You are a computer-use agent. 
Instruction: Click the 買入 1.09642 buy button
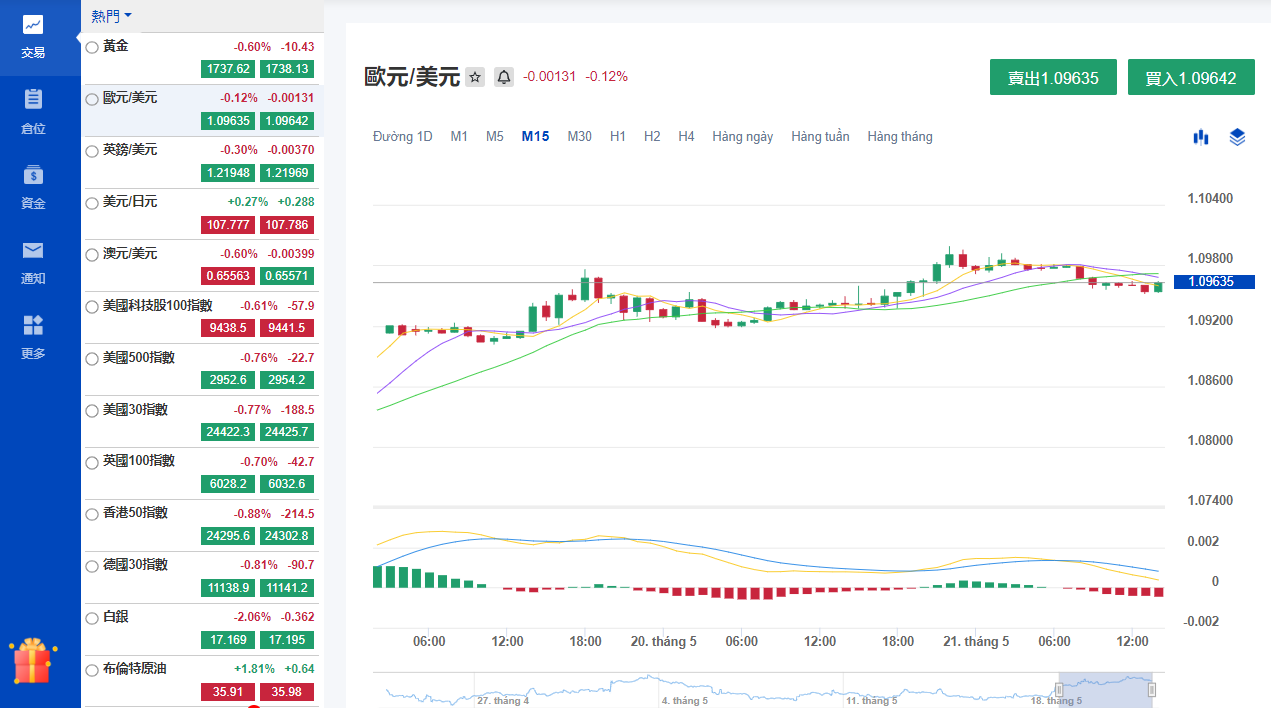coord(1191,78)
